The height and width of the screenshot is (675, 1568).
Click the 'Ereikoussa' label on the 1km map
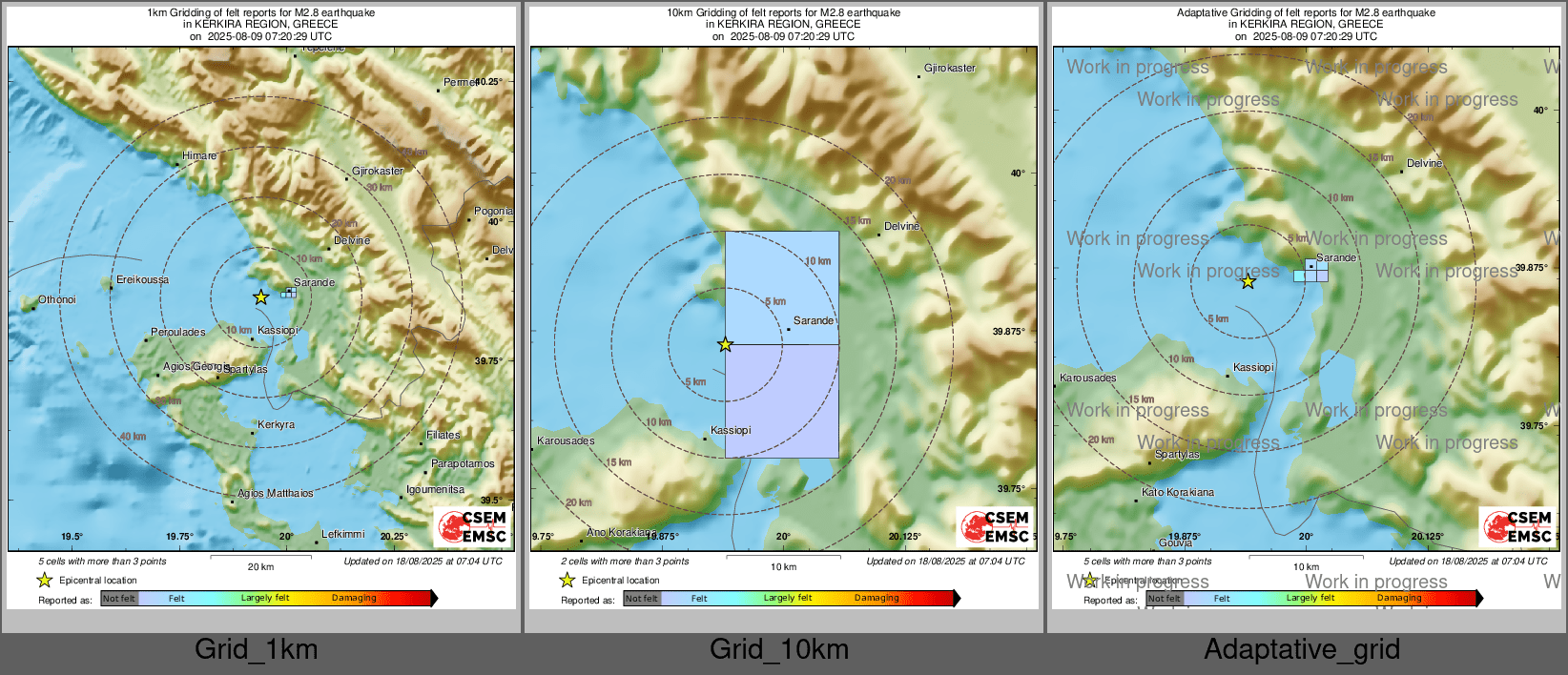click(x=142, y=279)
